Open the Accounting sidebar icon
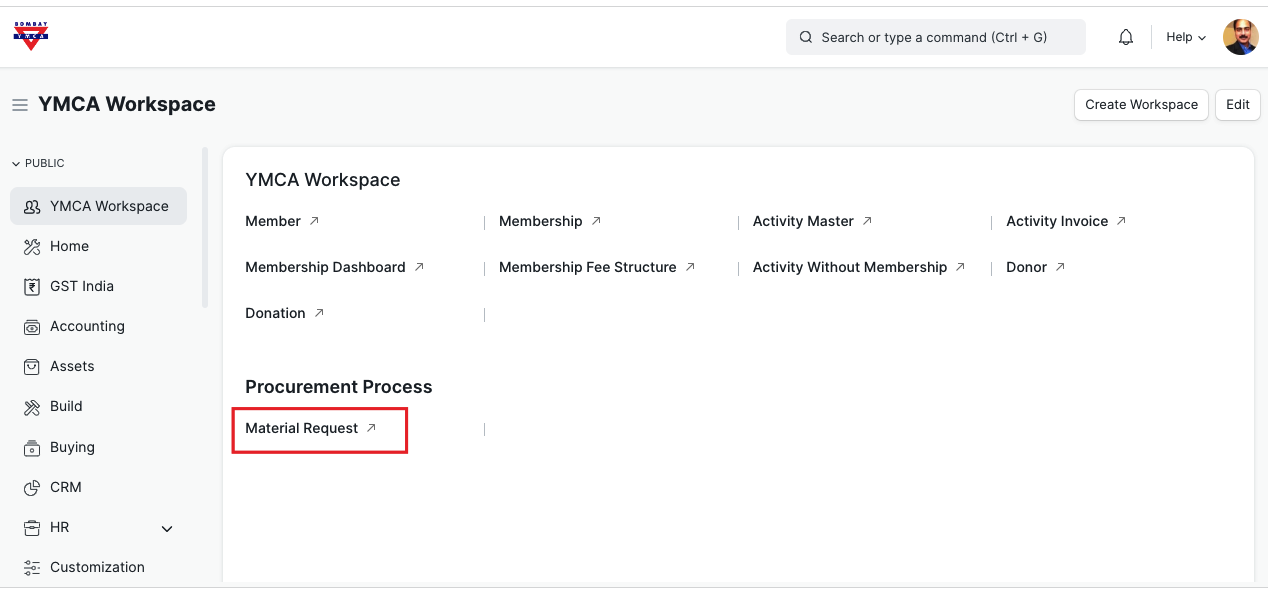1268x594 pixels. [32, 327]
